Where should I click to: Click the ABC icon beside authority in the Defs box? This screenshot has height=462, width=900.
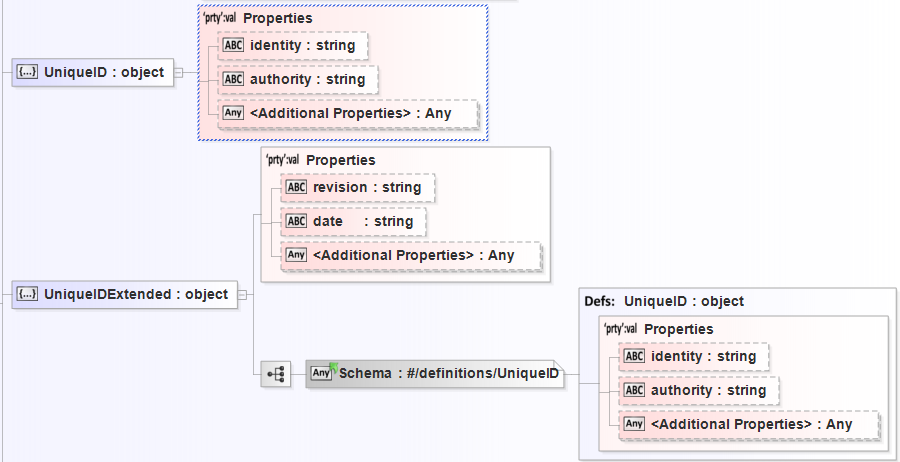click(x=634, y=390)
